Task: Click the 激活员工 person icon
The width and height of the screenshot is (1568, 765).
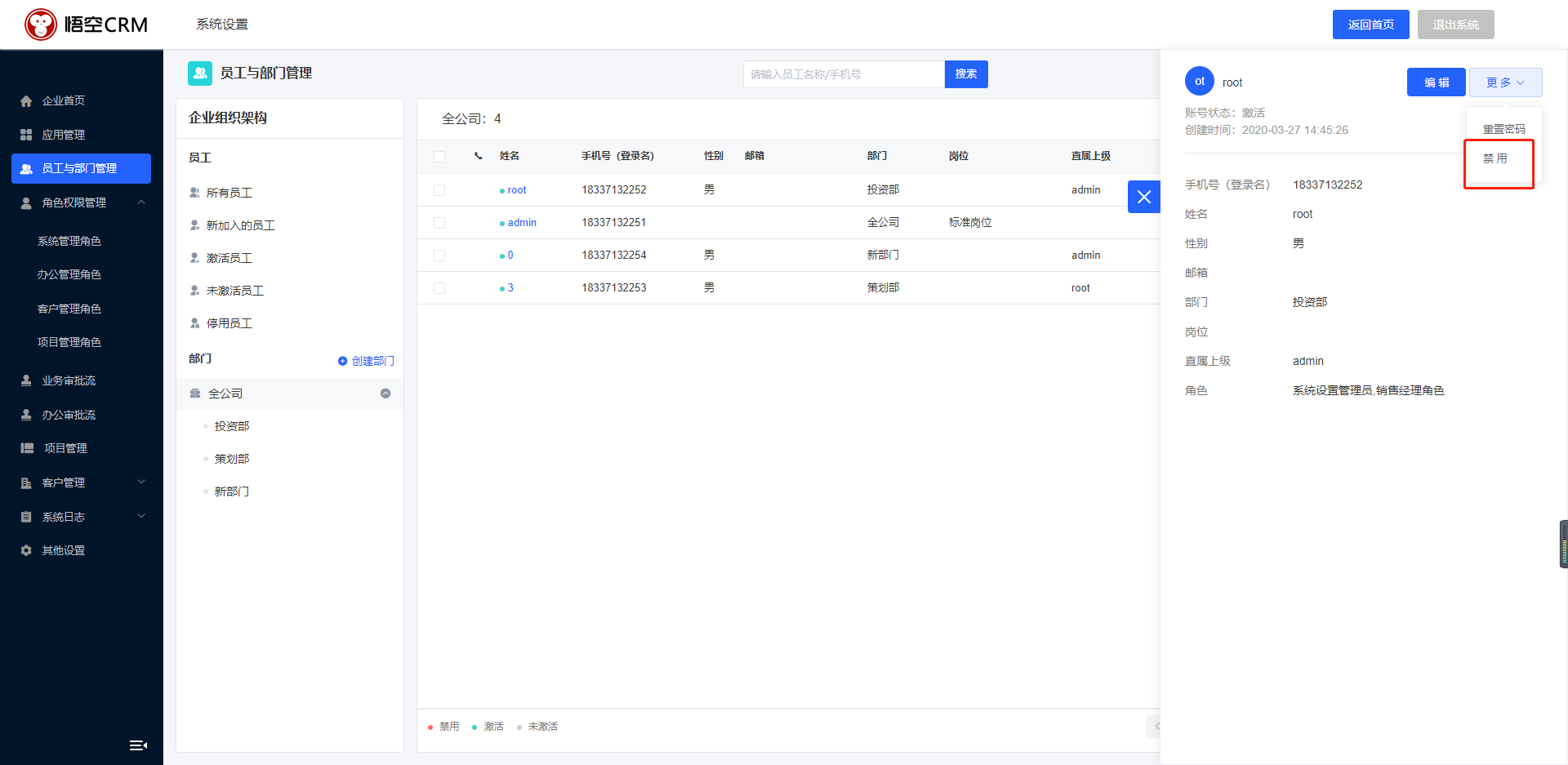Action: click(194, 258)
